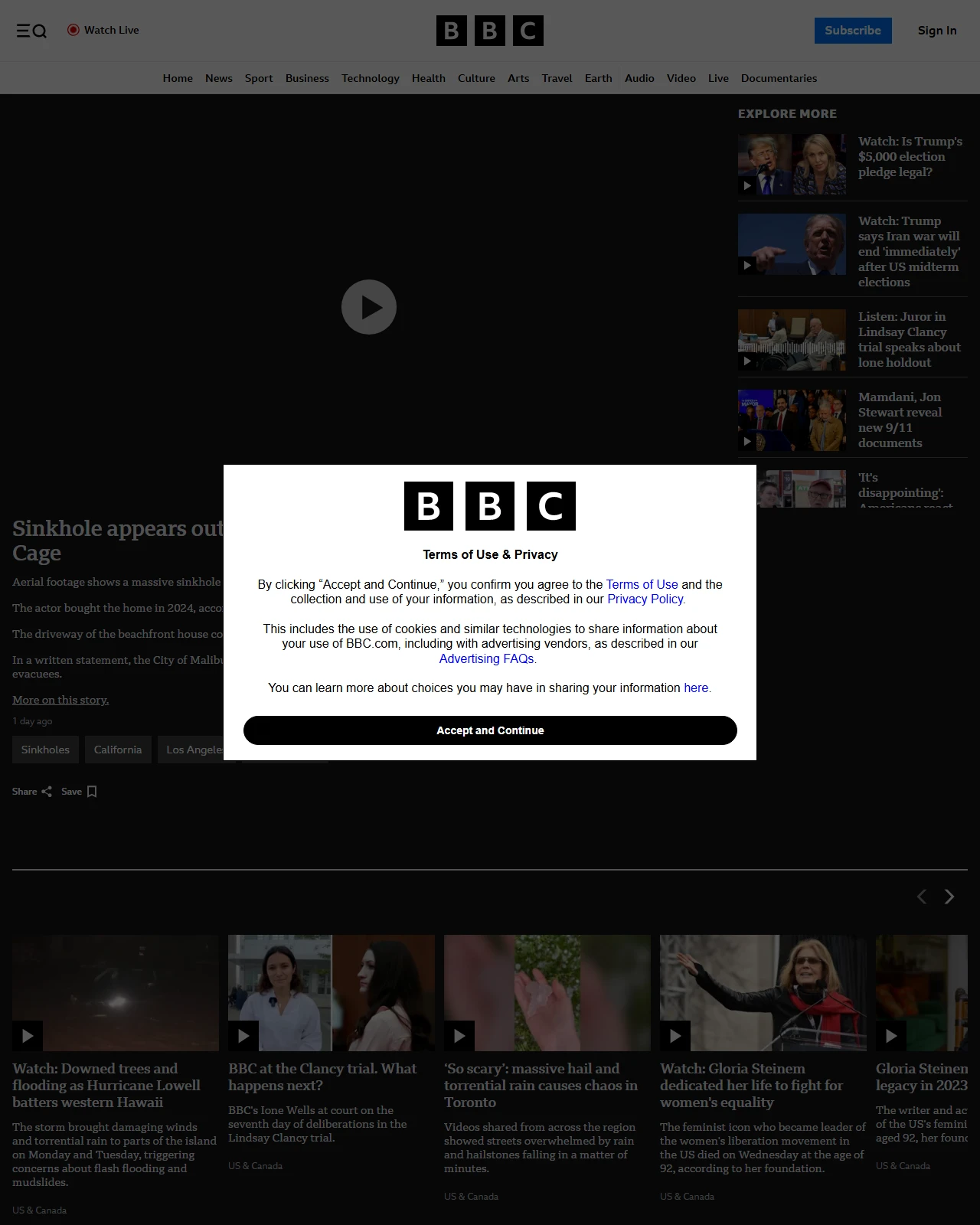980x1225 pixels.
Task: Click Accept and Continue button
Action: (x=490, y=730)
